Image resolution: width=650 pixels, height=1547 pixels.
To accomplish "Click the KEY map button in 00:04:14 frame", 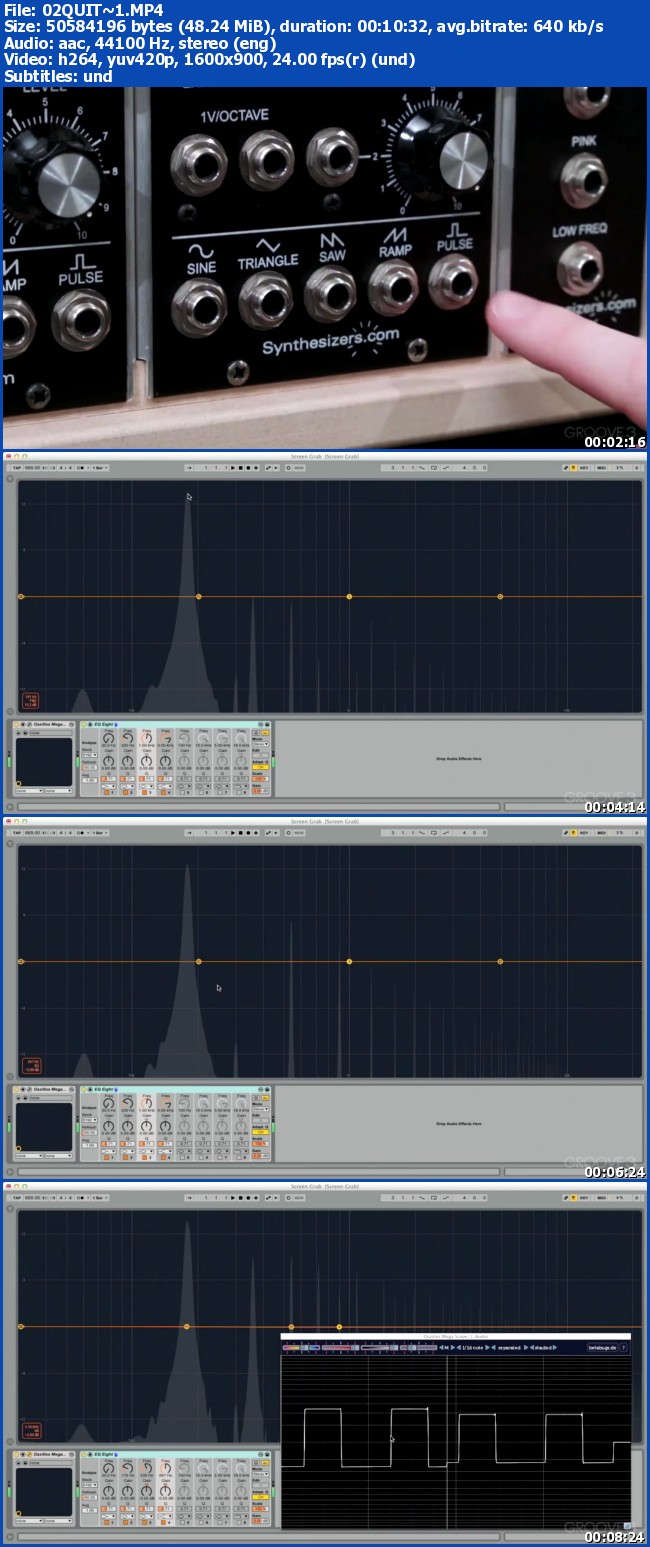I will pos(584,467).
